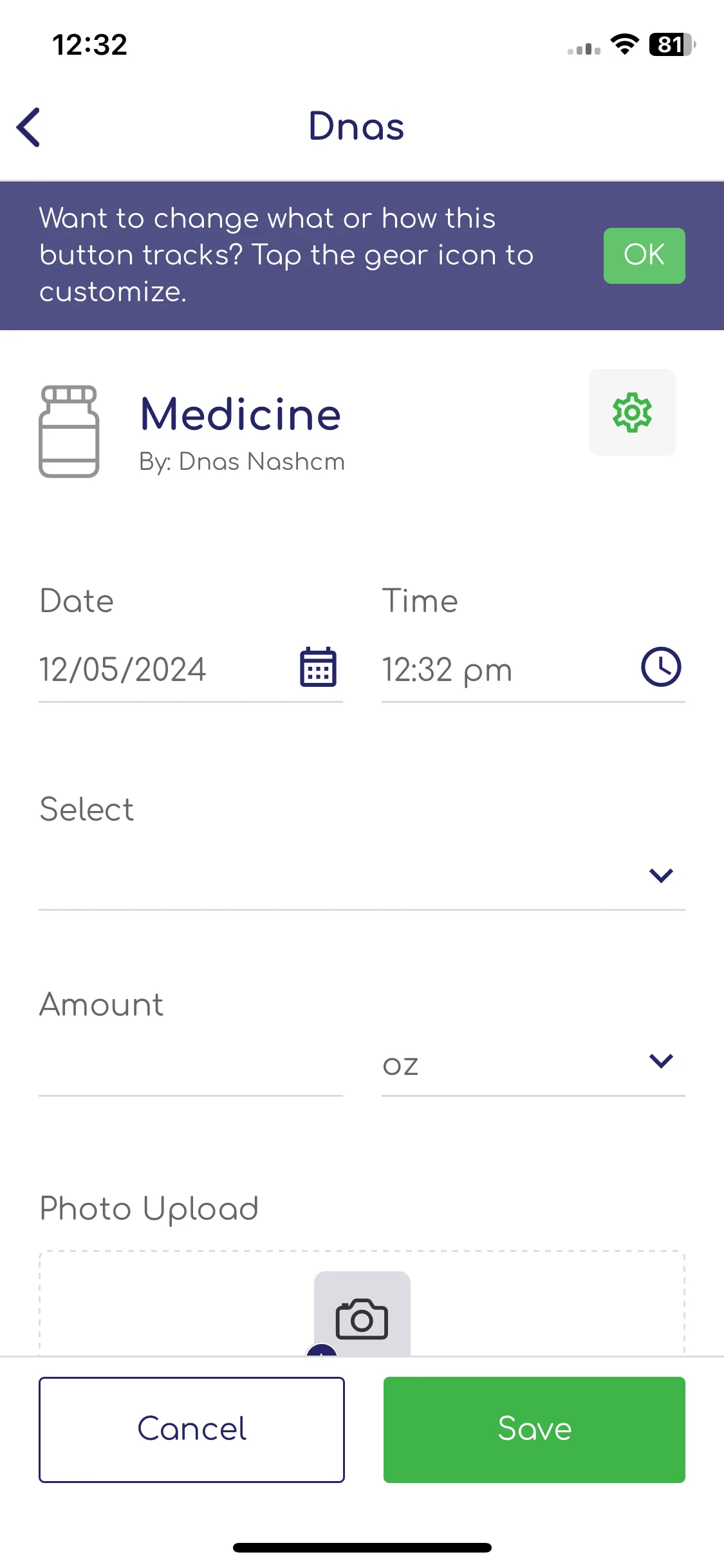Expand the oz unit dropdown chevron
Viewport: 724px width, 1568px height.
661,1061
